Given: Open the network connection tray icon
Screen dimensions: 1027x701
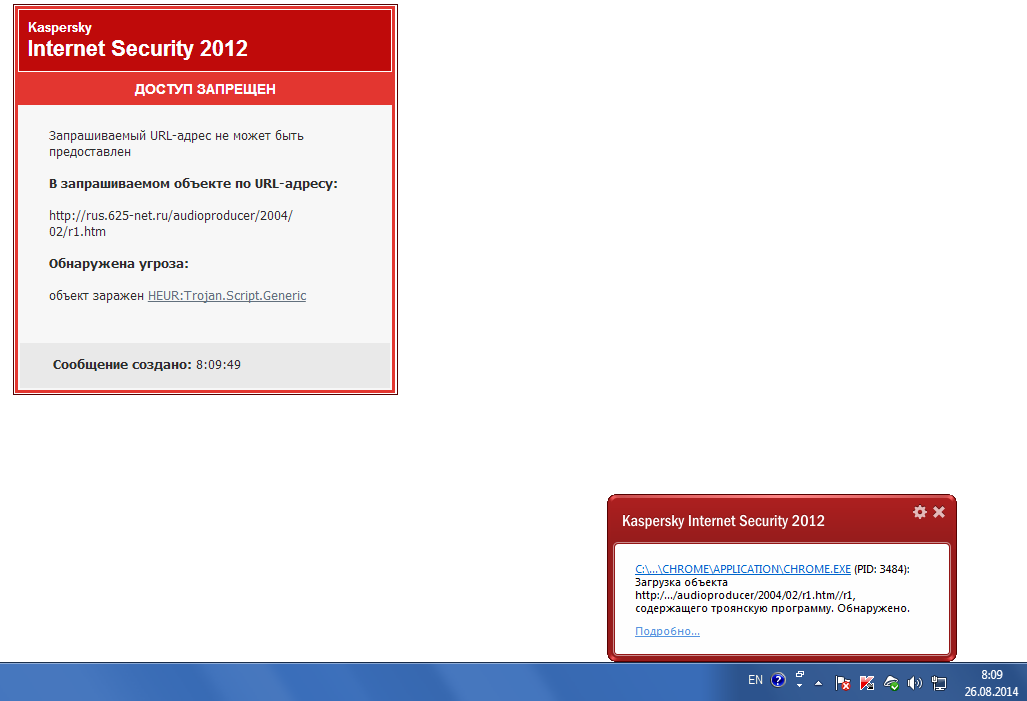Looking at the screenshot, I should 939,683.
